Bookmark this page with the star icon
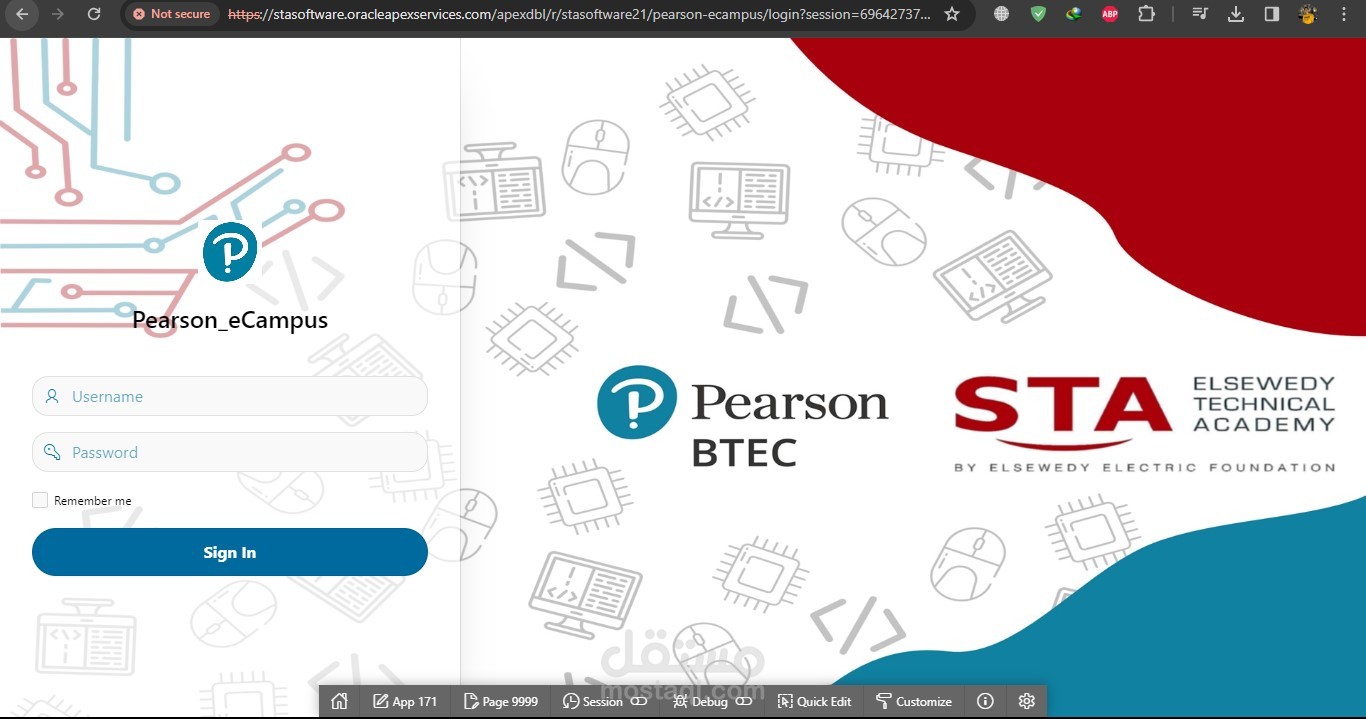 point(952,14)
